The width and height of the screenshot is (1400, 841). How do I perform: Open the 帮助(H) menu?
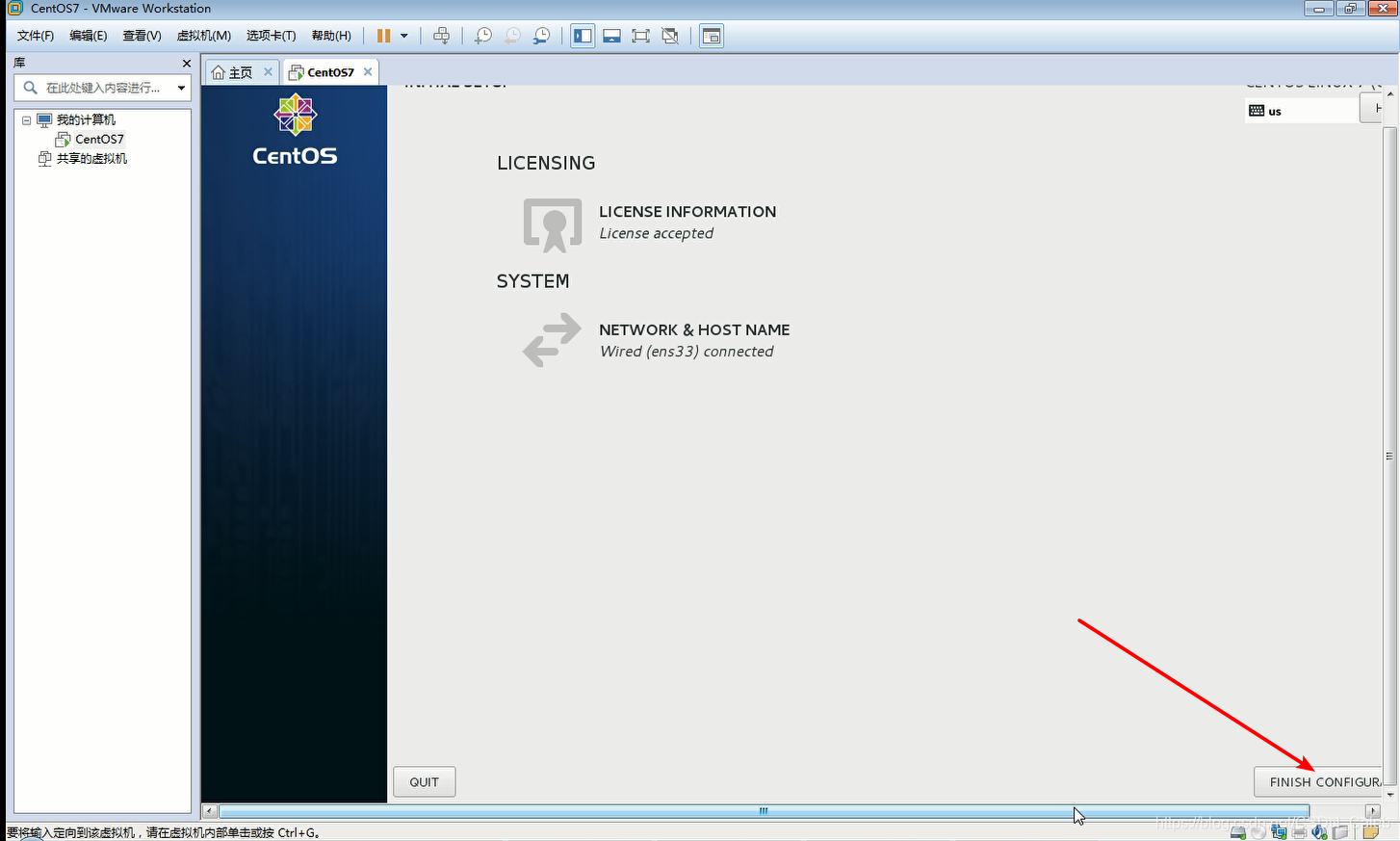pyautogui.click(x=331, y=36)
